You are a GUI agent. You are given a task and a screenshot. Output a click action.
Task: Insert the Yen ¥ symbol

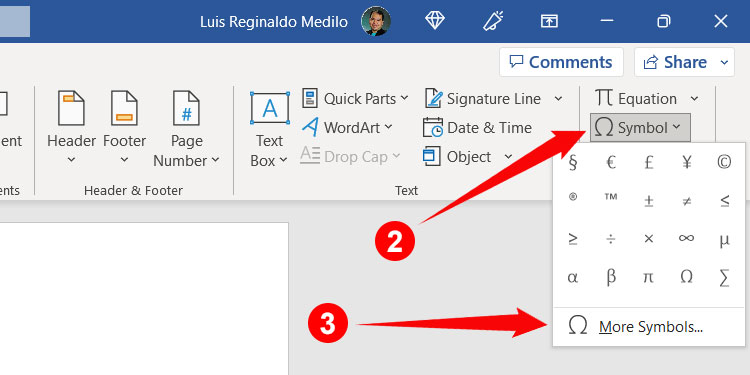686,163
